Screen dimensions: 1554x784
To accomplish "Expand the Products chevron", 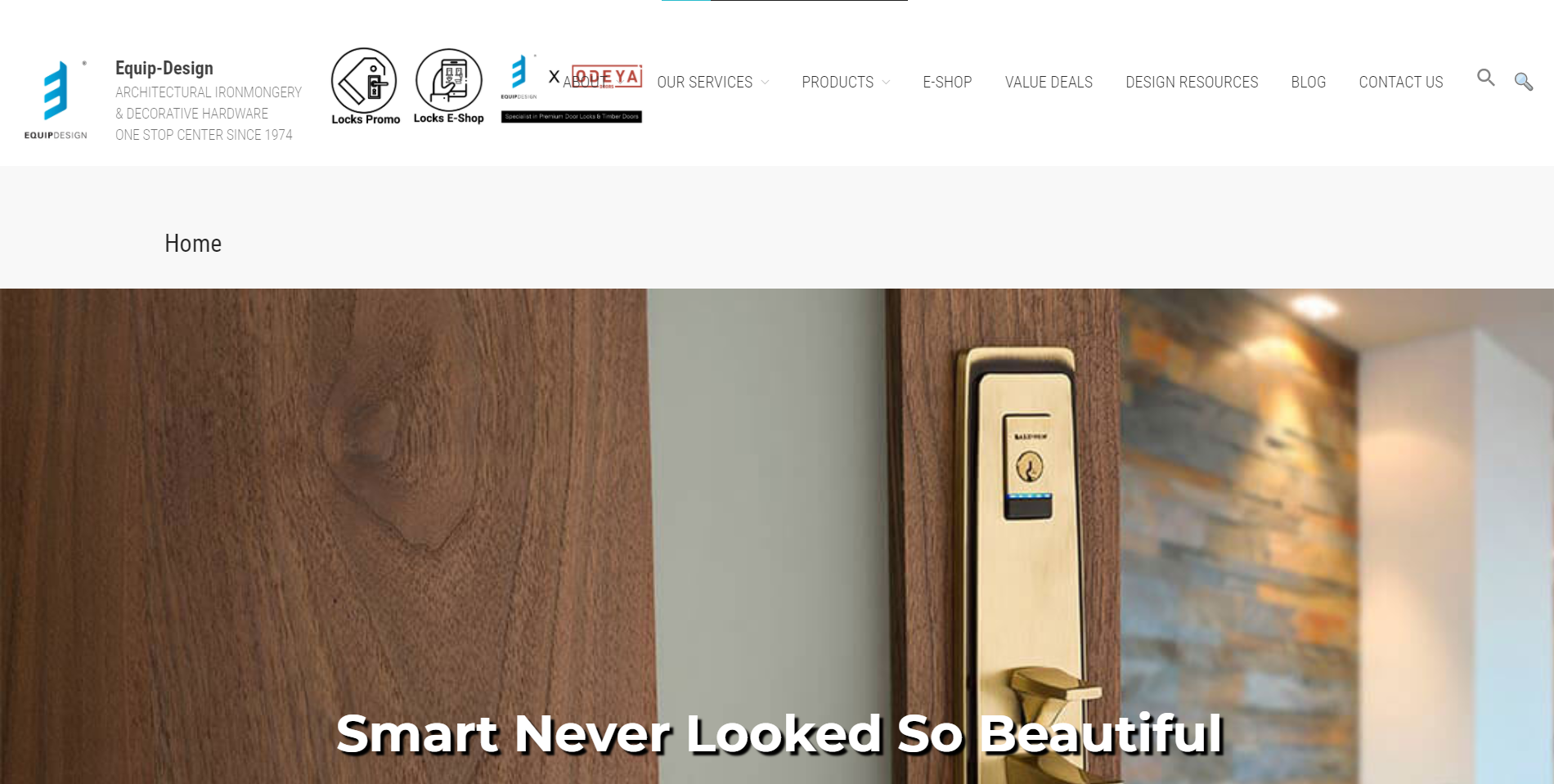I will click(x=886, y=82).
